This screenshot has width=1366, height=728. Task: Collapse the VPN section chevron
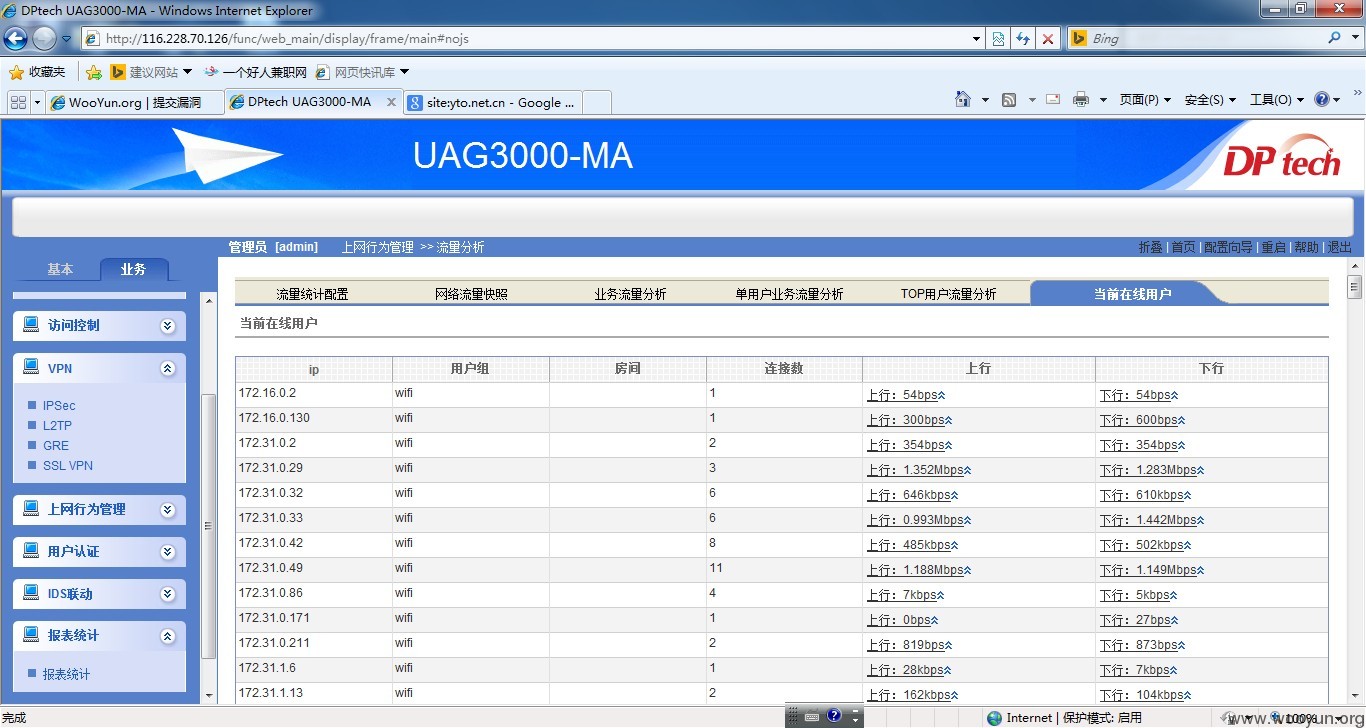pos(167,369)
